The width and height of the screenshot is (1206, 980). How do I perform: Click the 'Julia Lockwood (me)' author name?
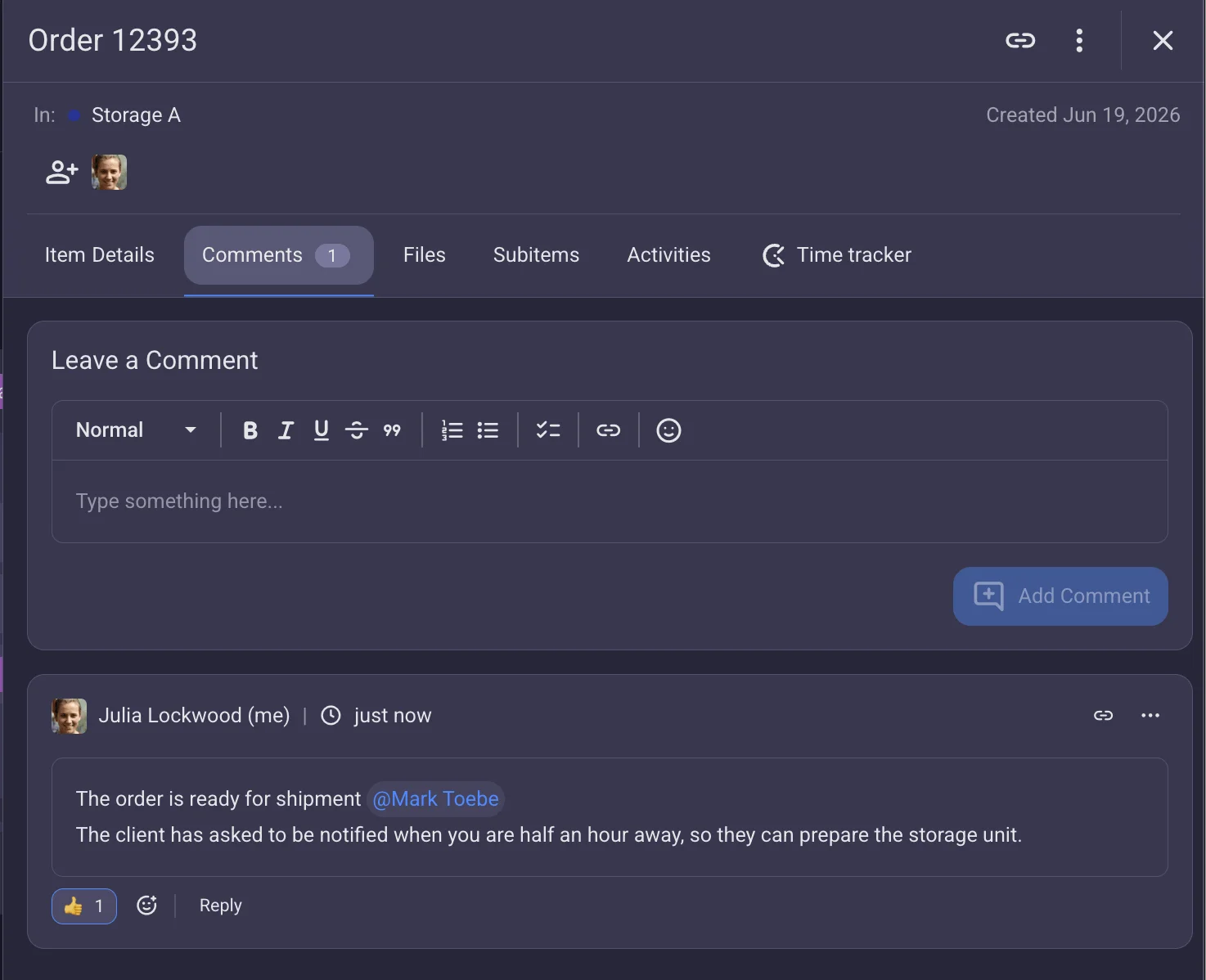194,716
